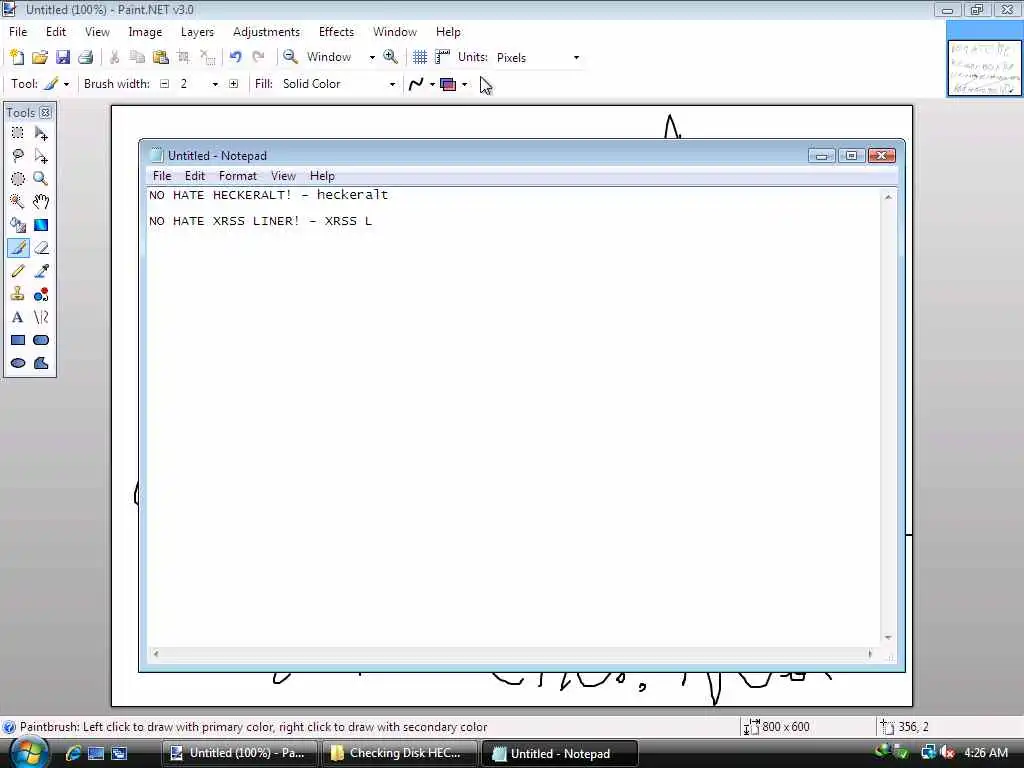Select the Color Picker eyedropper tool
1024x768 pixels.
click(x=41, y=271)
